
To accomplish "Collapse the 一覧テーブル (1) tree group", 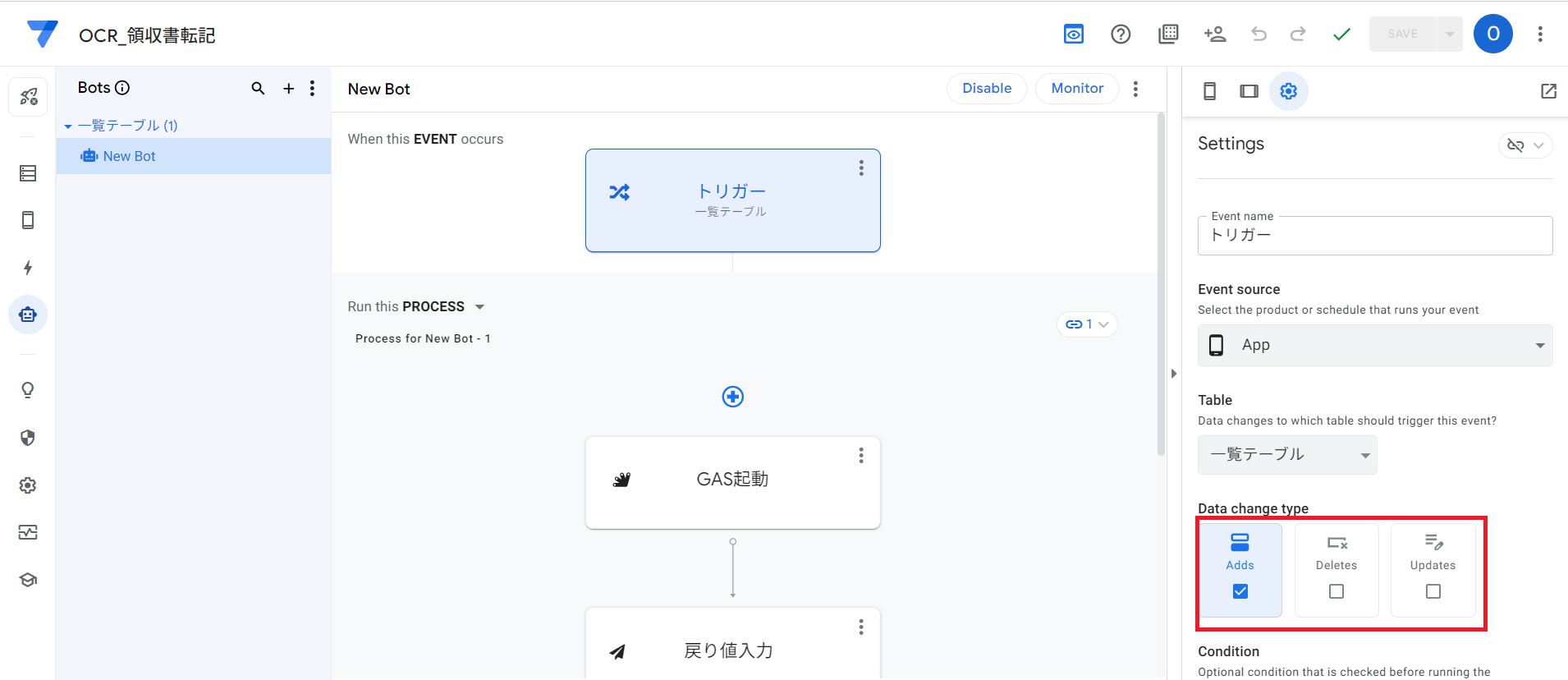I will coord(68,126).
